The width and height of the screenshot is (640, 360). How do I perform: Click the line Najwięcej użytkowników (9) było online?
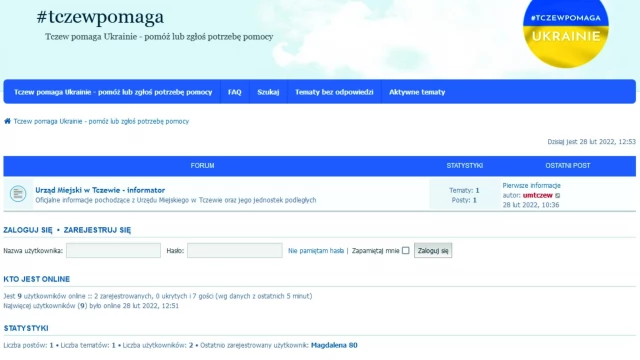tap(91, 306)
